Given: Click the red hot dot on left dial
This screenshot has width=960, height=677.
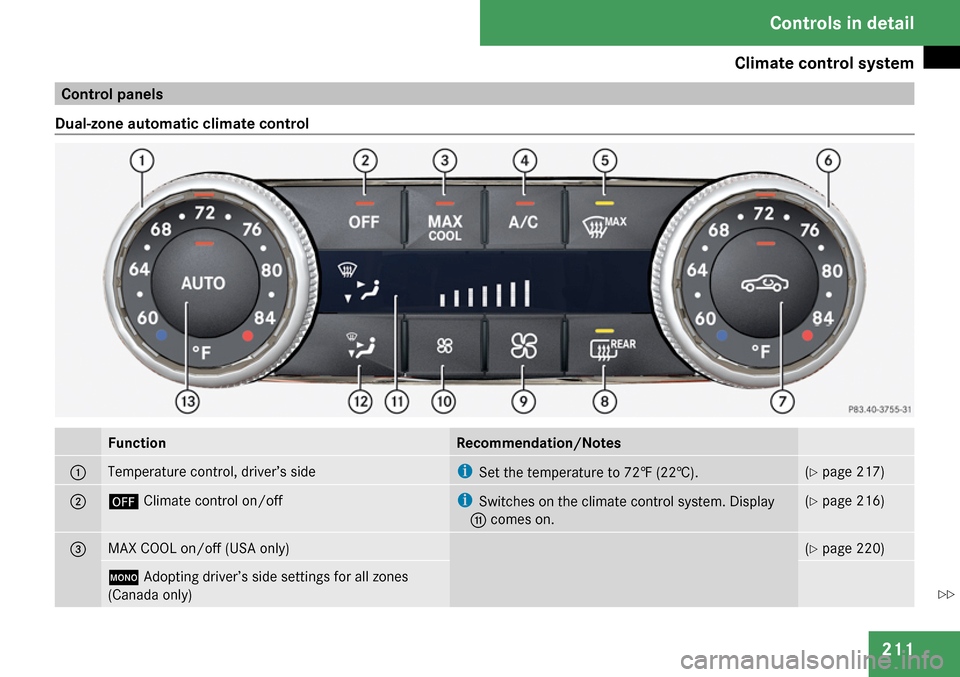Looking at the screenshot, I should [x=247, y=335].
